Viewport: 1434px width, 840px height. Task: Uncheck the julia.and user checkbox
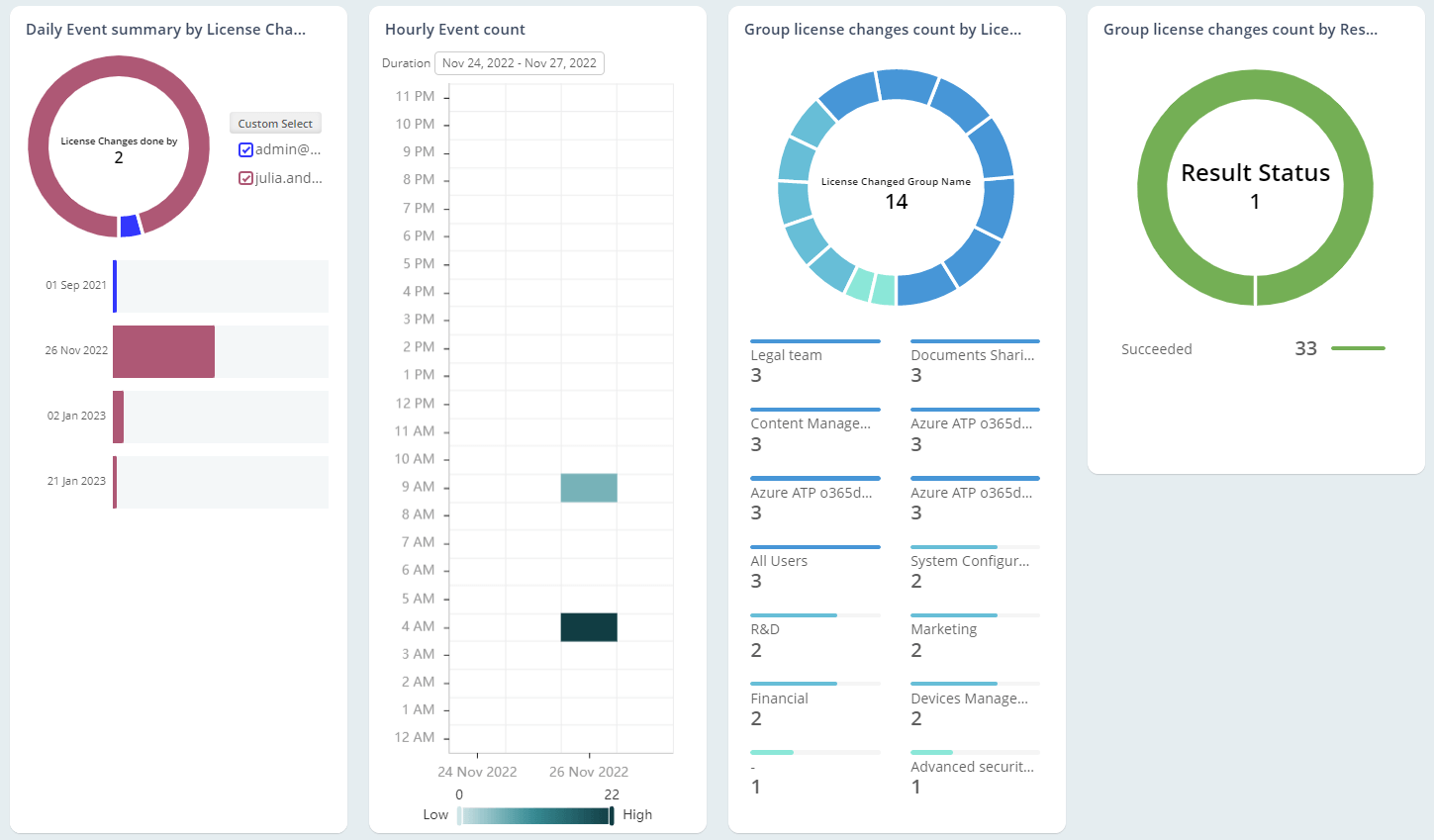pos(246,179)
